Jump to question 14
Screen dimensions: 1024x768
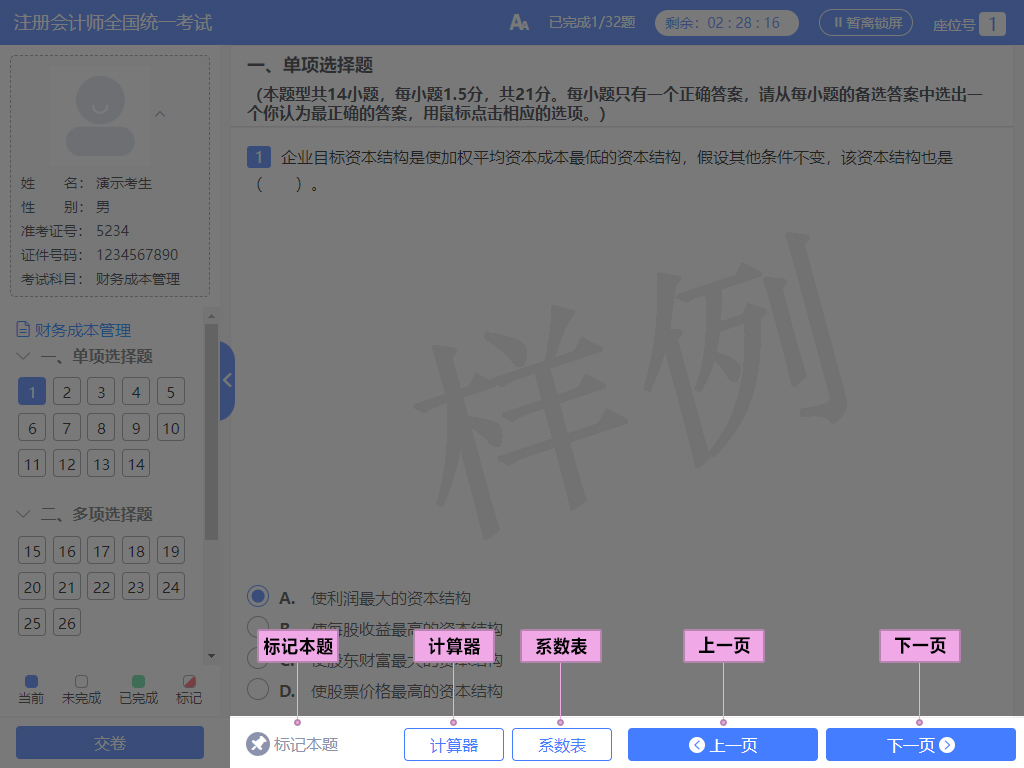[x=136, y=463]
